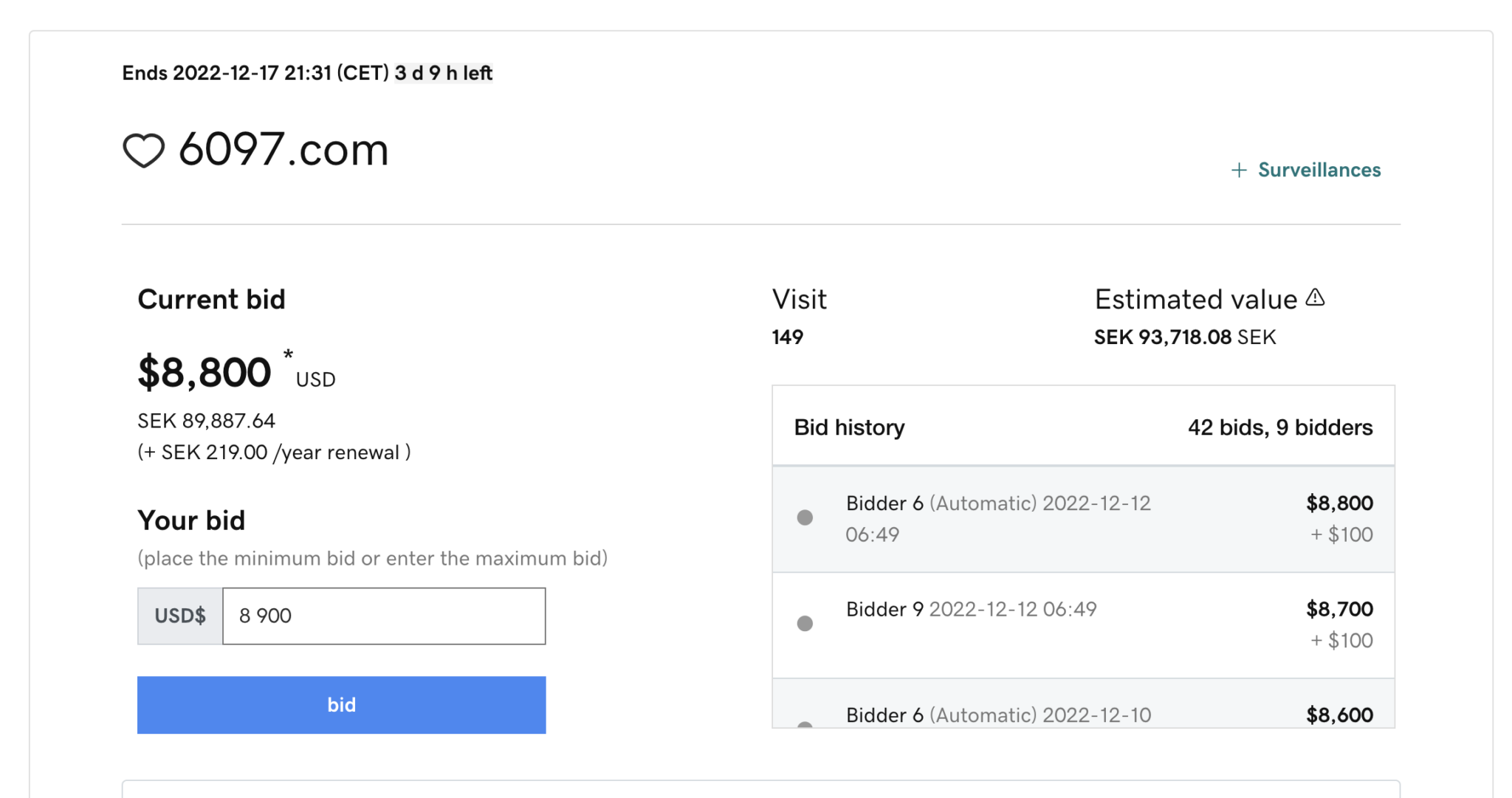The width and height of the screenshot is (1512, 798).
Task: Click the blue bid button
Action: pos(341,705)
